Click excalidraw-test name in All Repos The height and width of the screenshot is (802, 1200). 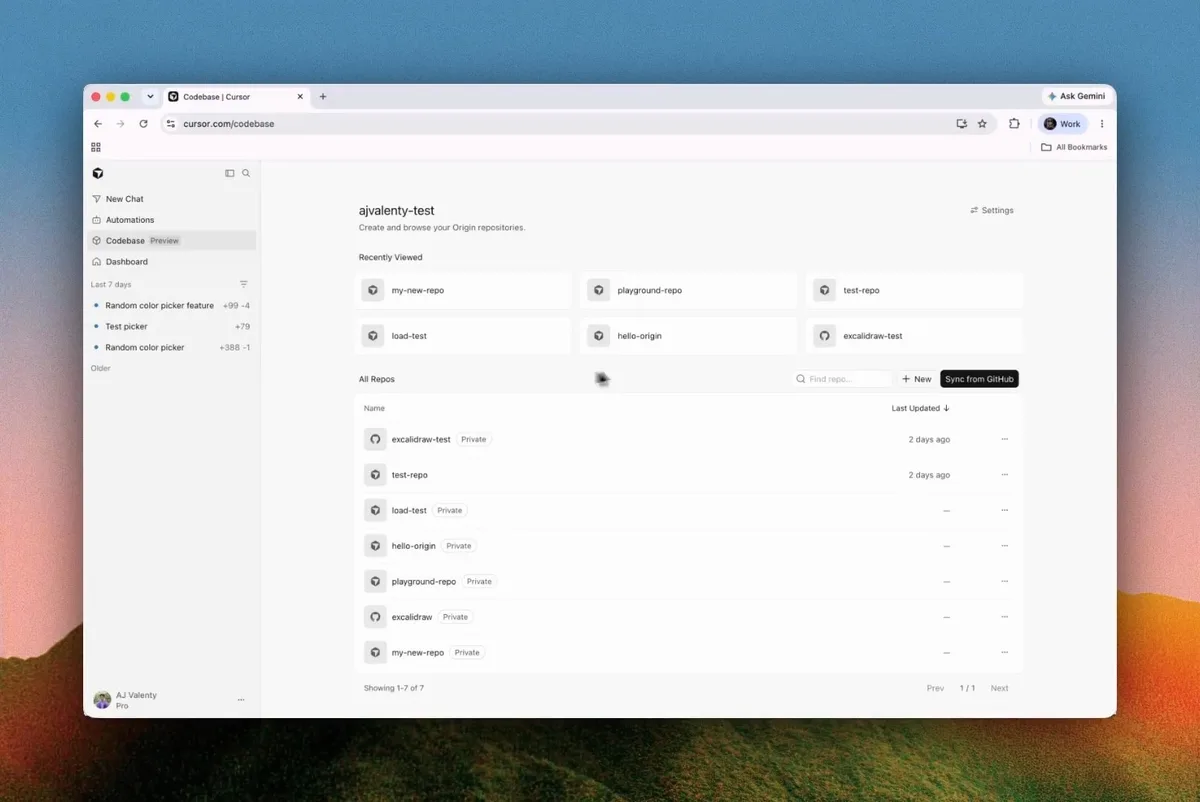tap(421, 439)
